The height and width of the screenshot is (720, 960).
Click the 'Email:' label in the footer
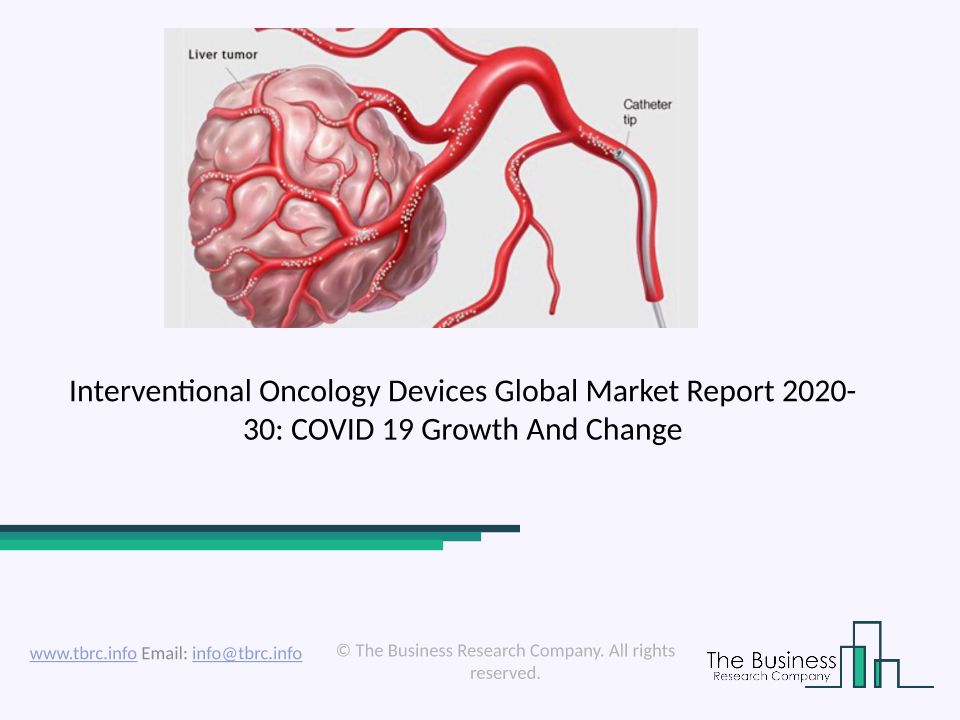pyautogui.click(x=163, y=653)
